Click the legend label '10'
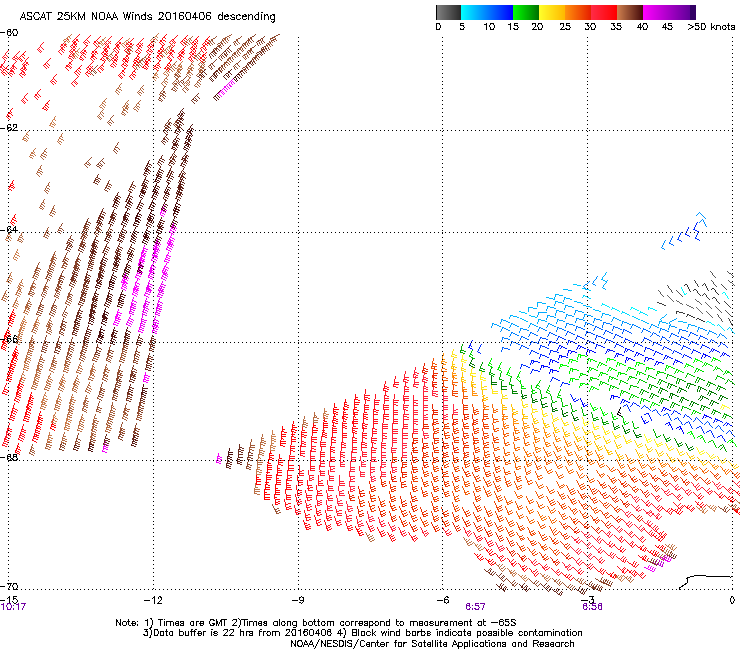Screen dimensions: 740x650 coord(489,27)
